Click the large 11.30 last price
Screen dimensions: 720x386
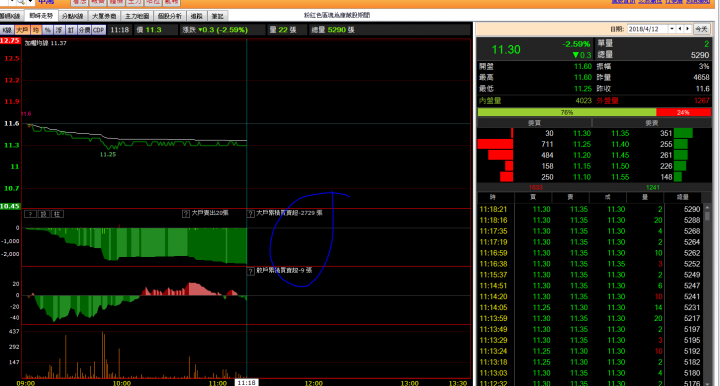tap(506, 50)
